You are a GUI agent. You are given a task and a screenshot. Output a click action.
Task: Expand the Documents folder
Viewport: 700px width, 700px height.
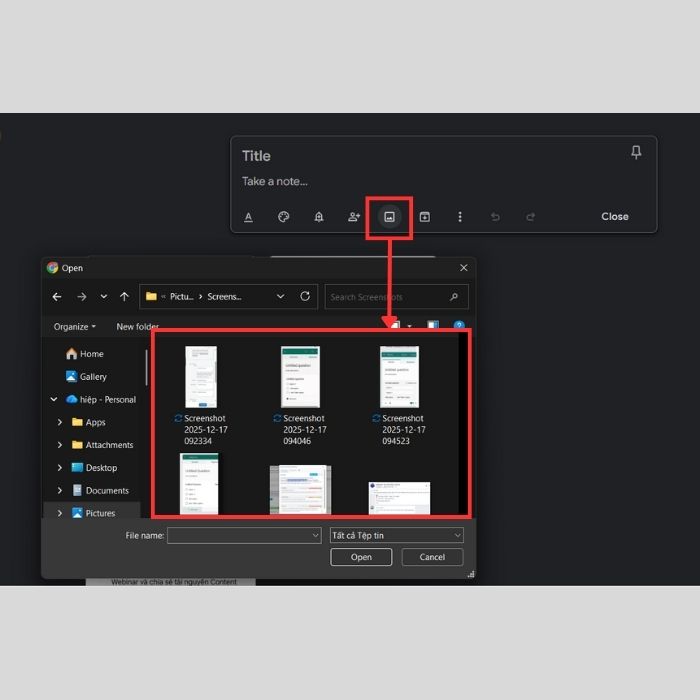pyautogui.click(x=60, y=491)
